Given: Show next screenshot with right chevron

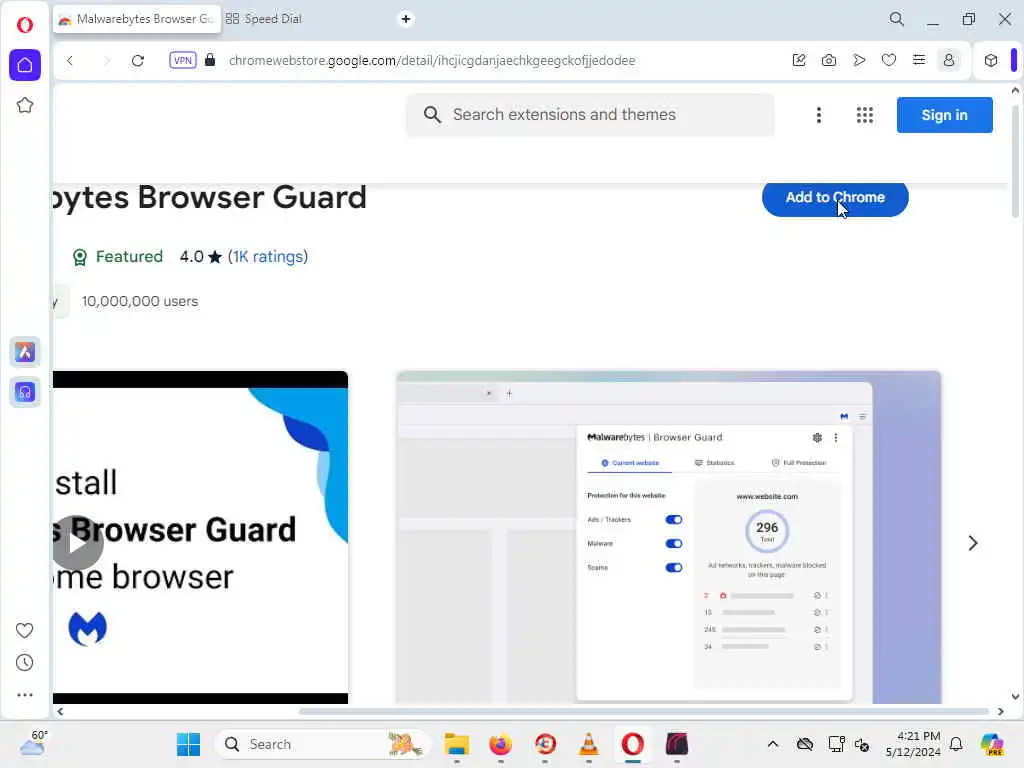Looking at the screenshot, I should pyautogui.click(x=972, y=543).
